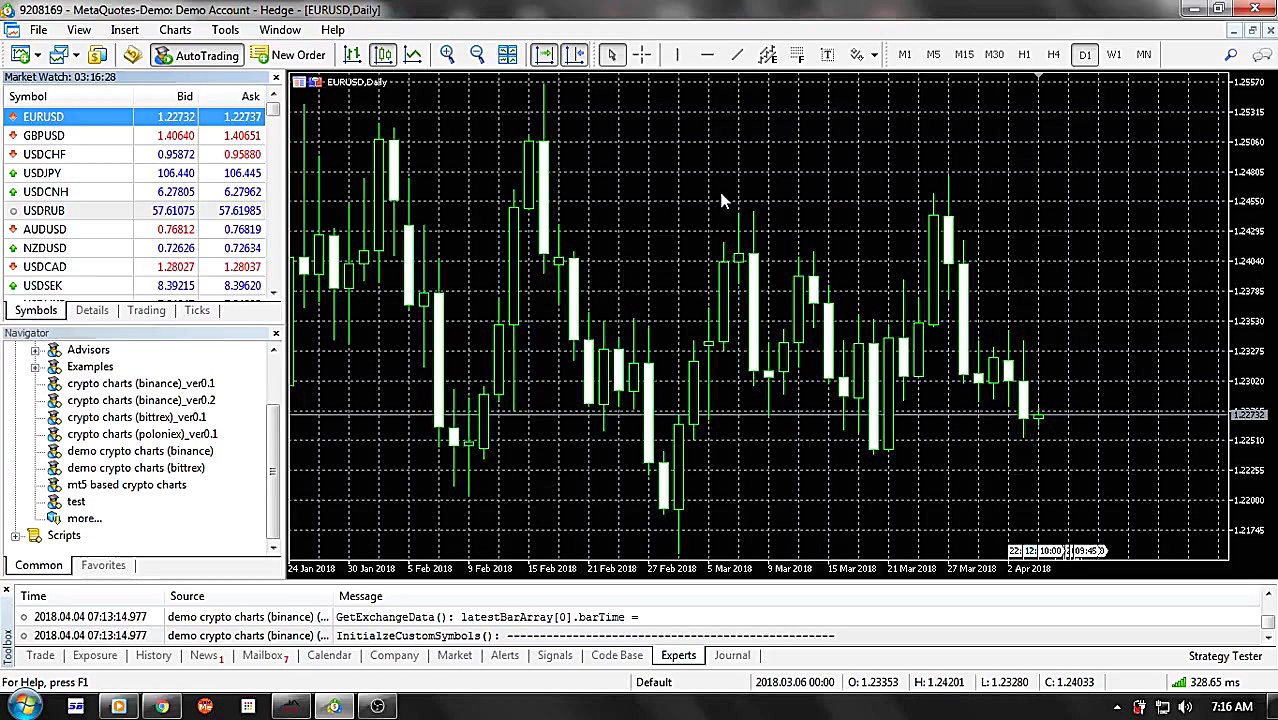The height and width of the screenshot is (720, 1278).
Task: Zoom out on the chart
Action: coord(477,55)
